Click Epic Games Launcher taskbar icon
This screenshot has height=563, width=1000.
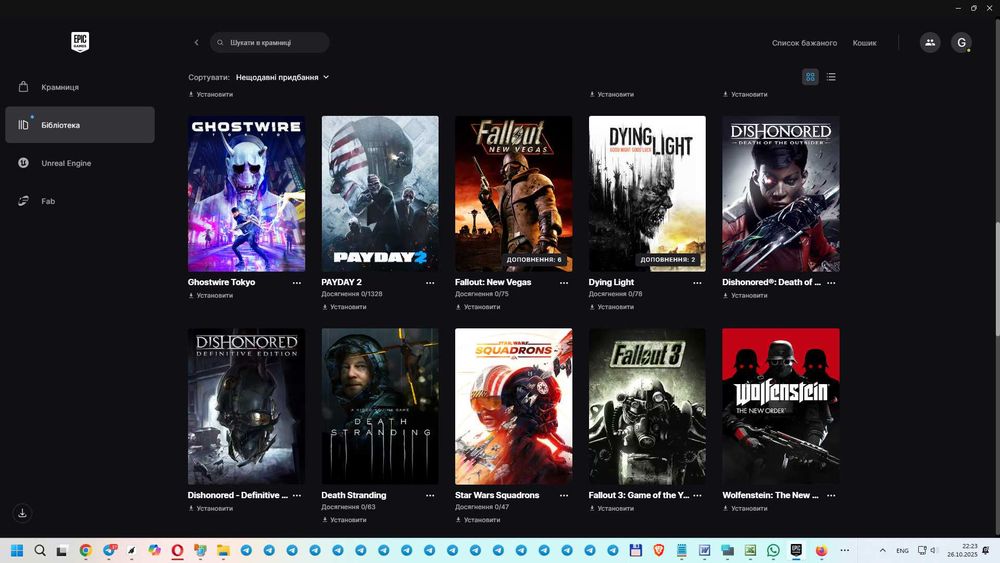[x=796, y=550]
